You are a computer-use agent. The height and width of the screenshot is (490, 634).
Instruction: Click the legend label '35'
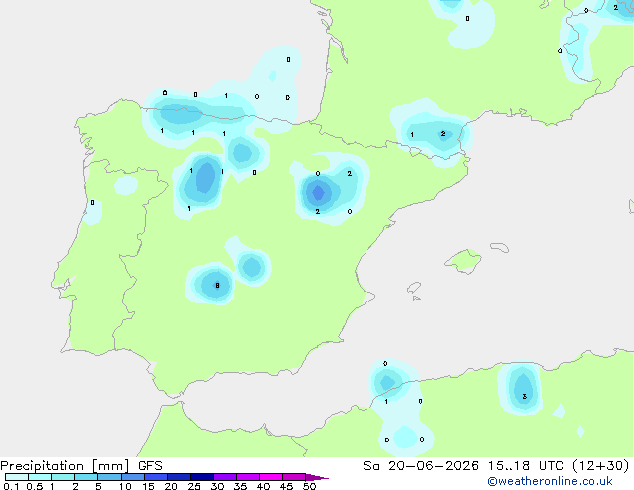(x=240, y=486)
